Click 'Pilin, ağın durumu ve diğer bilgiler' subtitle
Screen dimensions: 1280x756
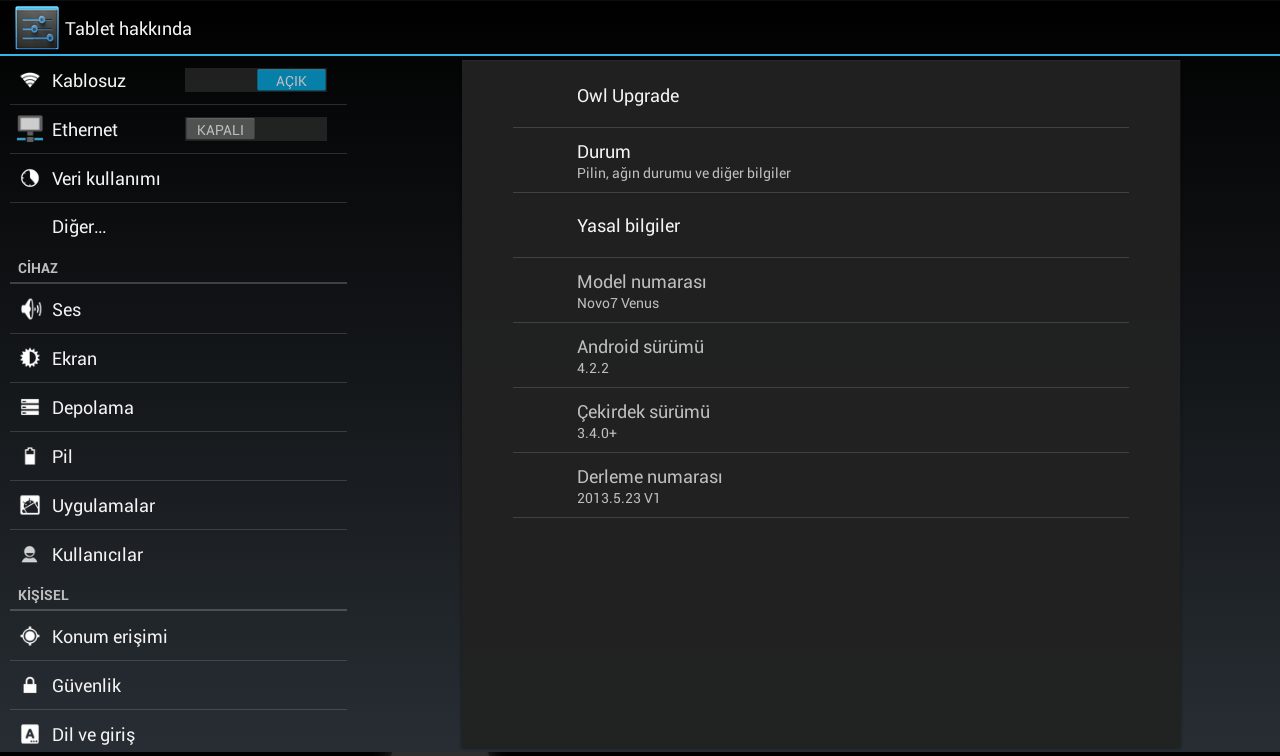pos(684,173)
